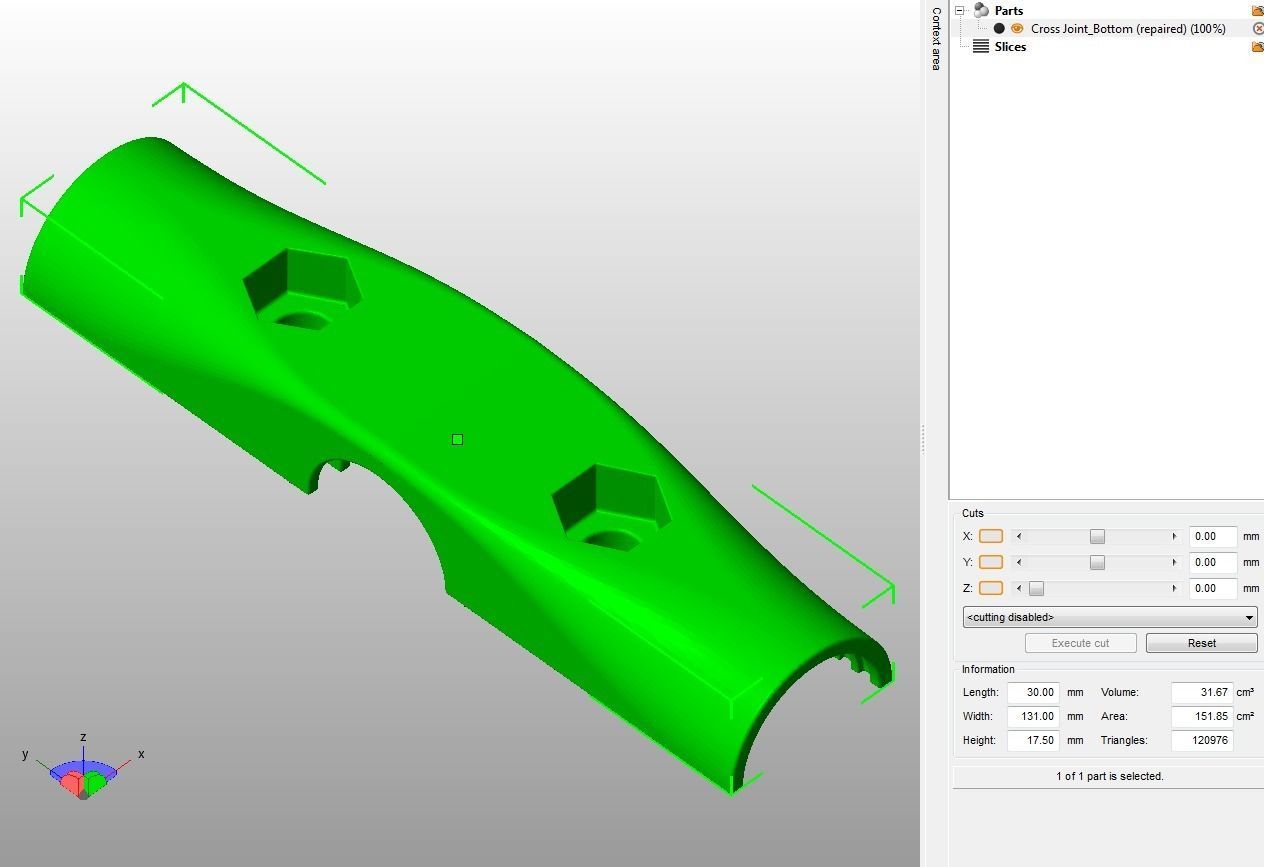
Task: Click the Execute cut button
Action: [x=1080, y=643]
